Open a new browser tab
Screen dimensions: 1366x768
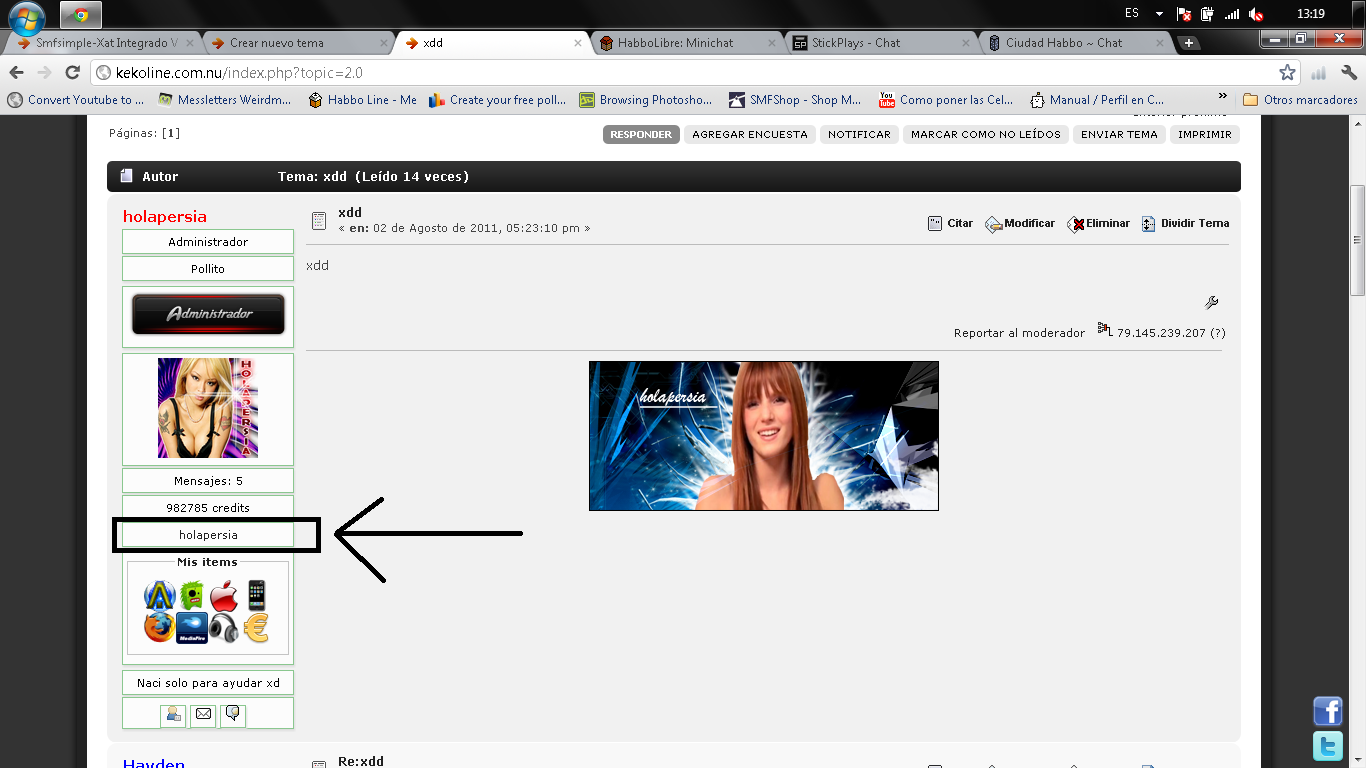click(1188, 43)
